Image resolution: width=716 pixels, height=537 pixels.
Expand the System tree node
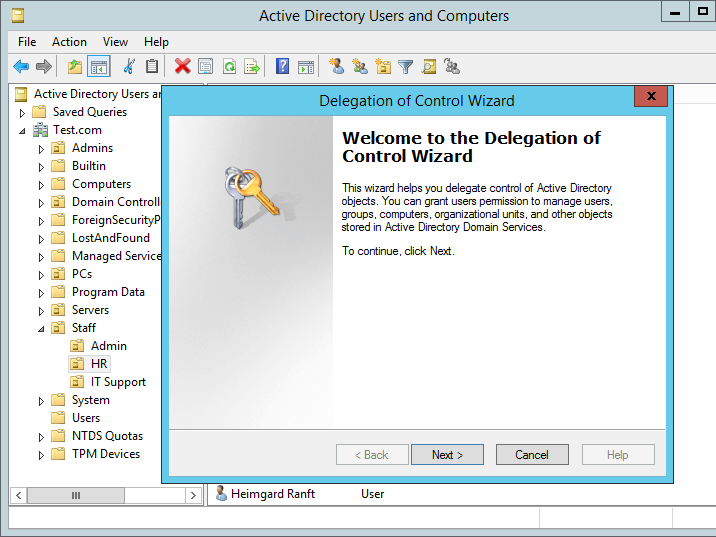click(x=41, y=401)
